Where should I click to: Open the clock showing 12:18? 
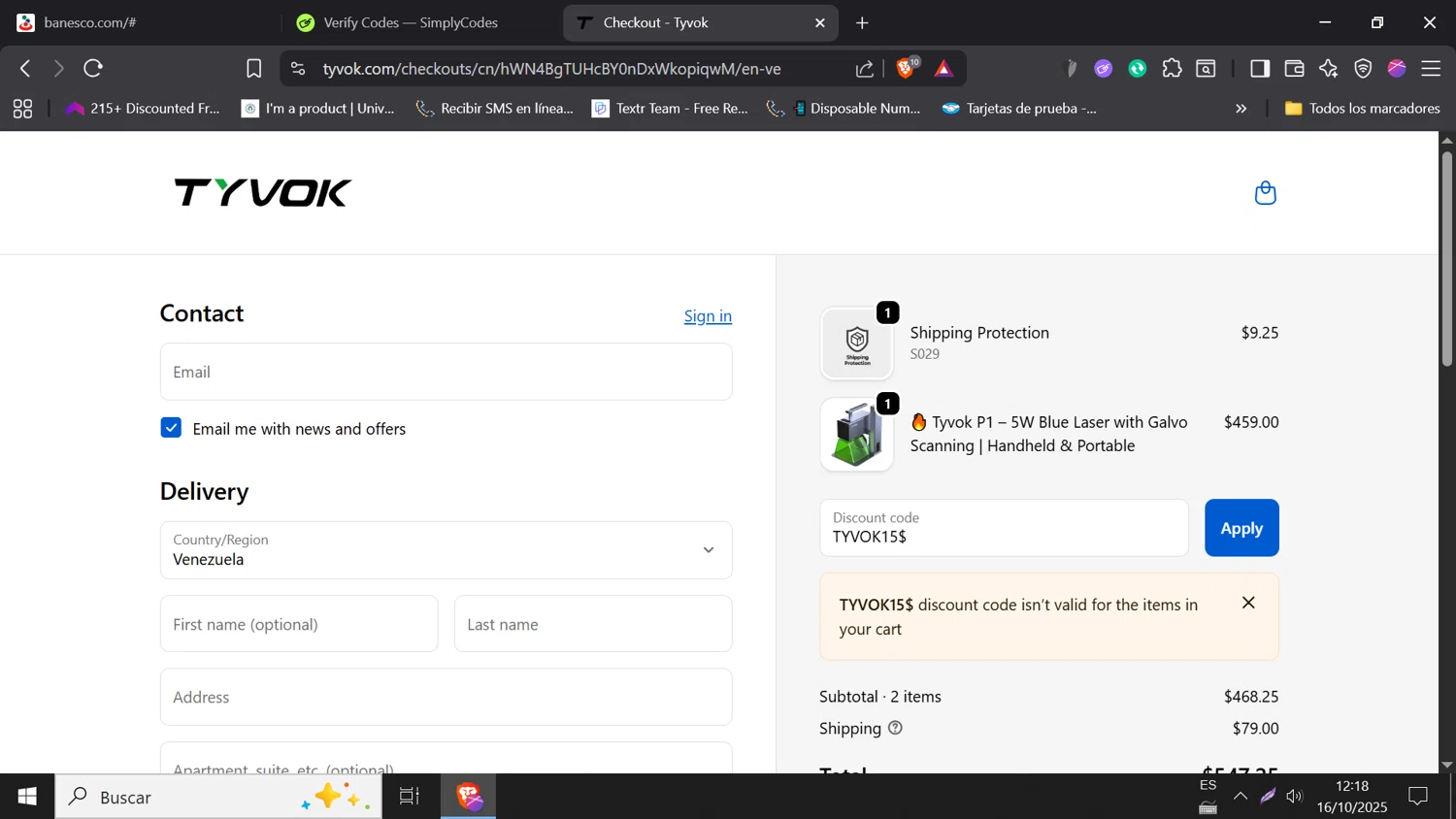pyautogui.click(x=1352, y=797)
